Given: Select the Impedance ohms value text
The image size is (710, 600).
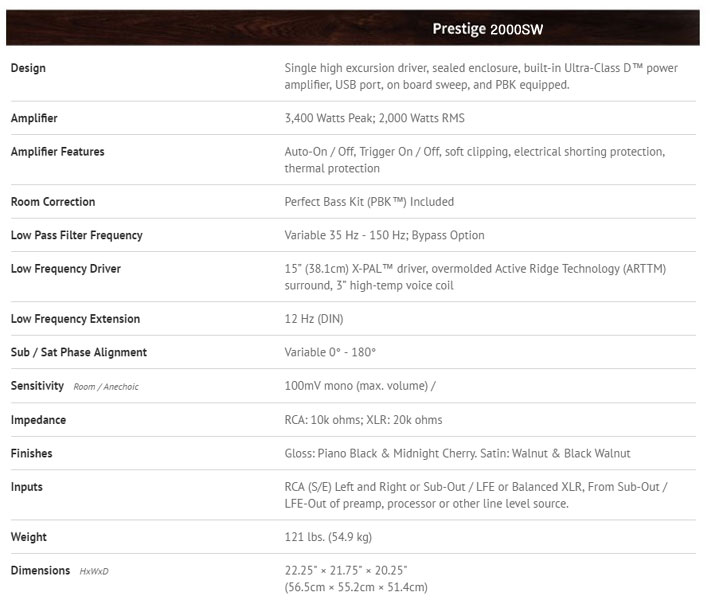Looking at the screenshot, I should coord(363,420).
